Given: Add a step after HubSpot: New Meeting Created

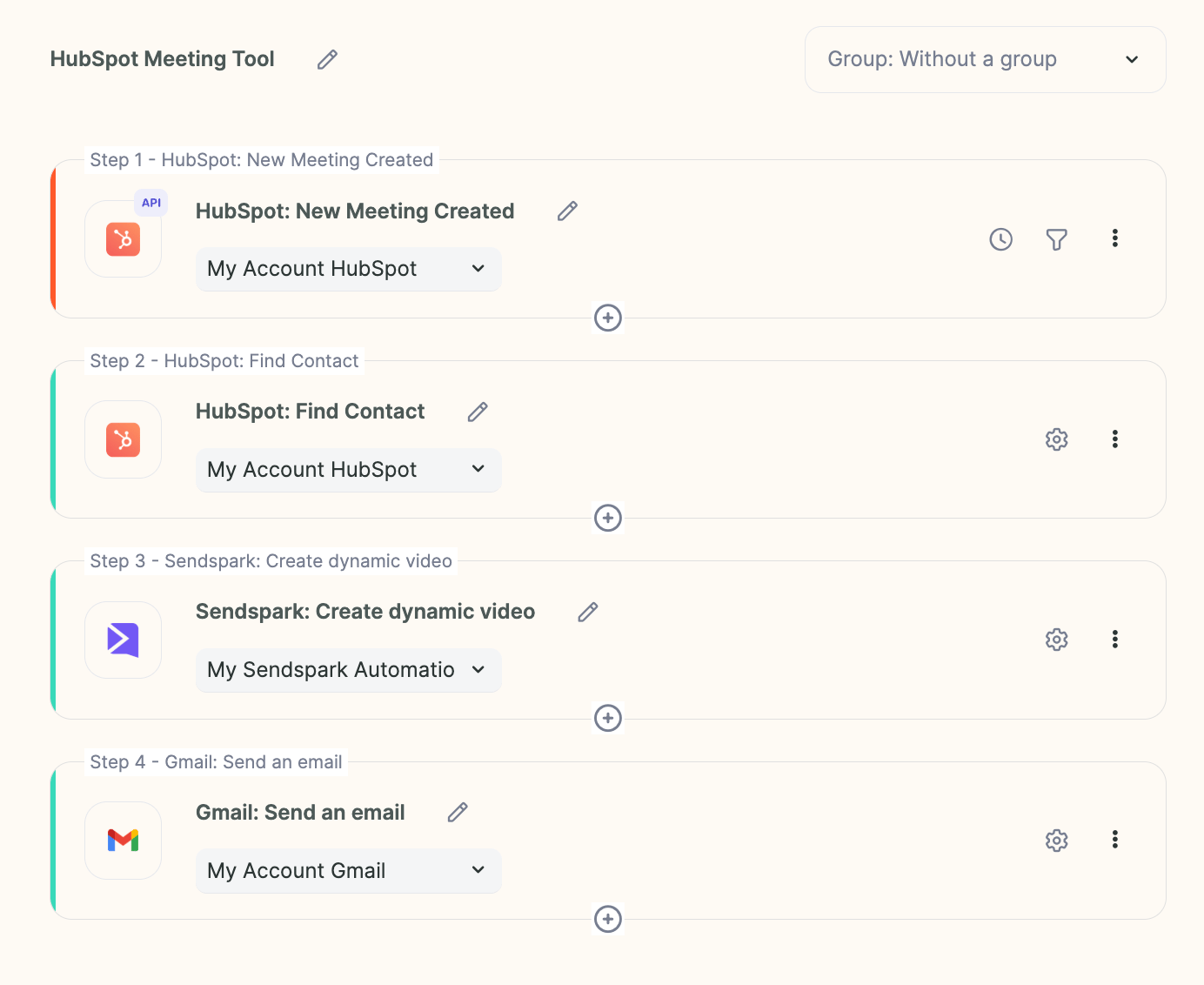Looking at the screenshot, I should (x=608, y=318).
